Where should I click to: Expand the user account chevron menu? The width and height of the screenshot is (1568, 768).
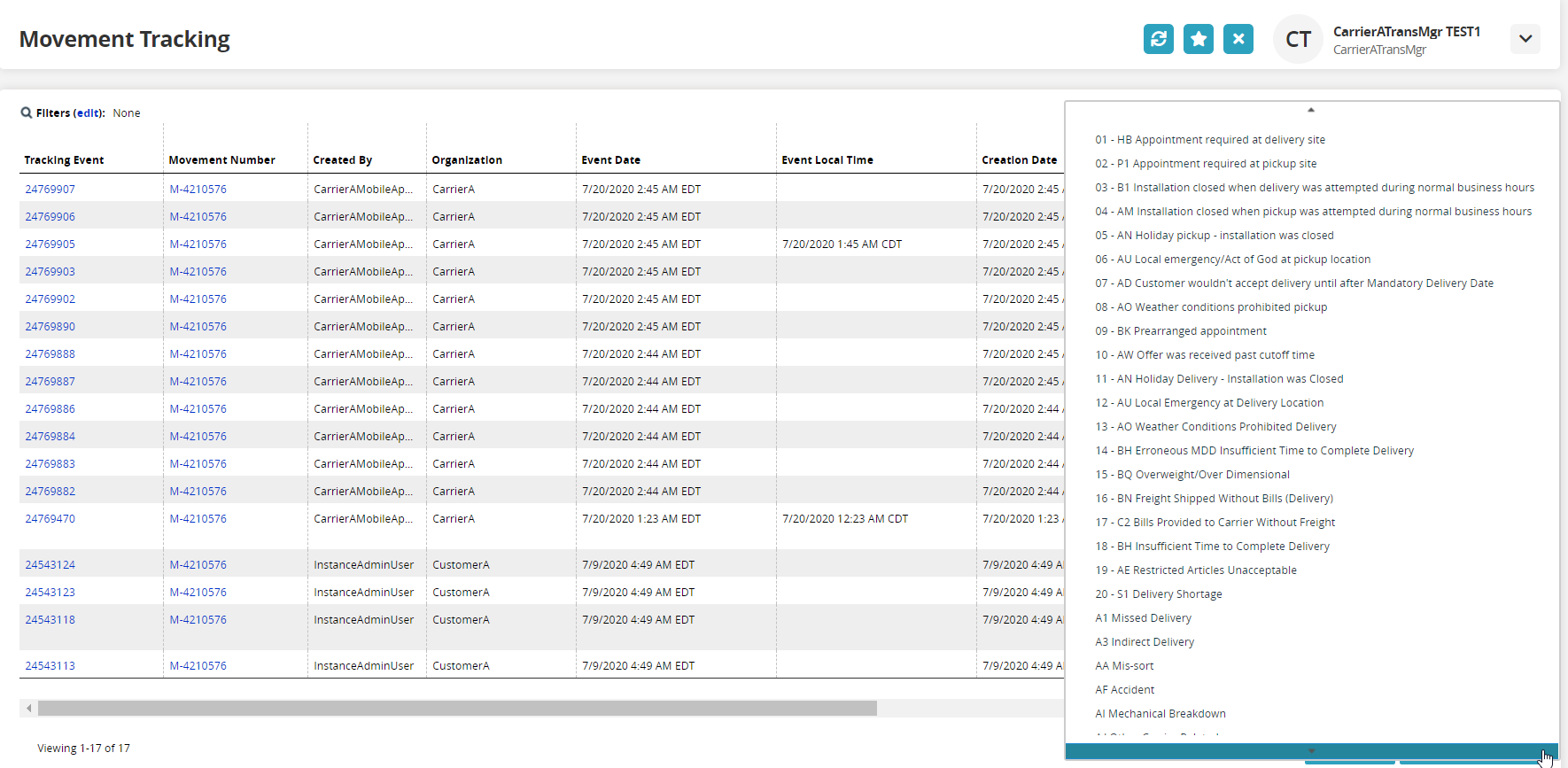(1525, 39)
